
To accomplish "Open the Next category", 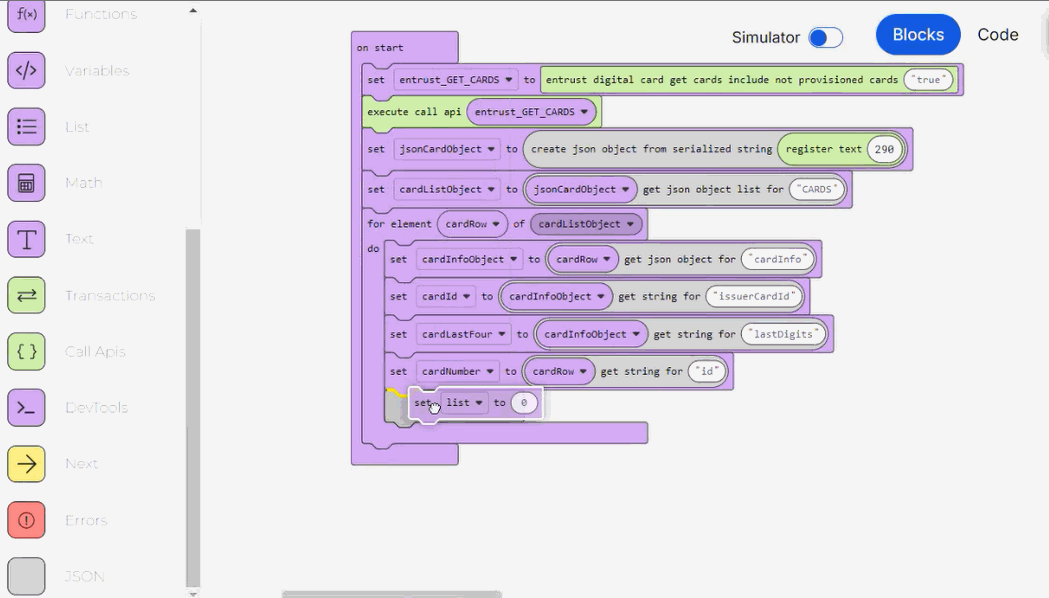I will coord(25,463).
